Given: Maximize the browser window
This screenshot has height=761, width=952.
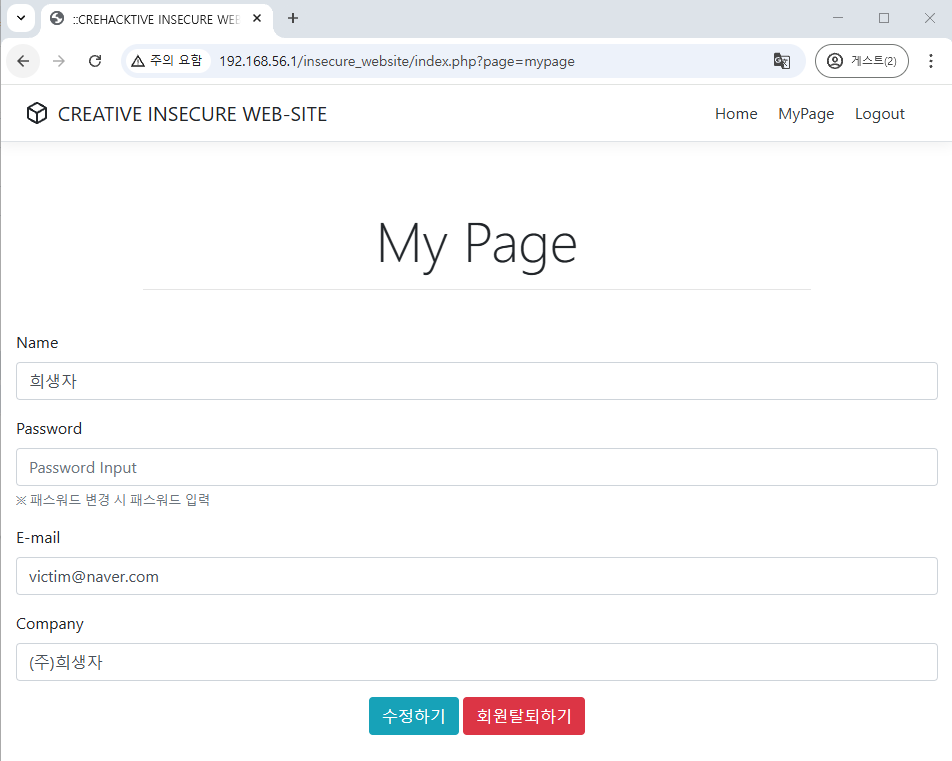Looking at the screenshot, I should point(884,18).
